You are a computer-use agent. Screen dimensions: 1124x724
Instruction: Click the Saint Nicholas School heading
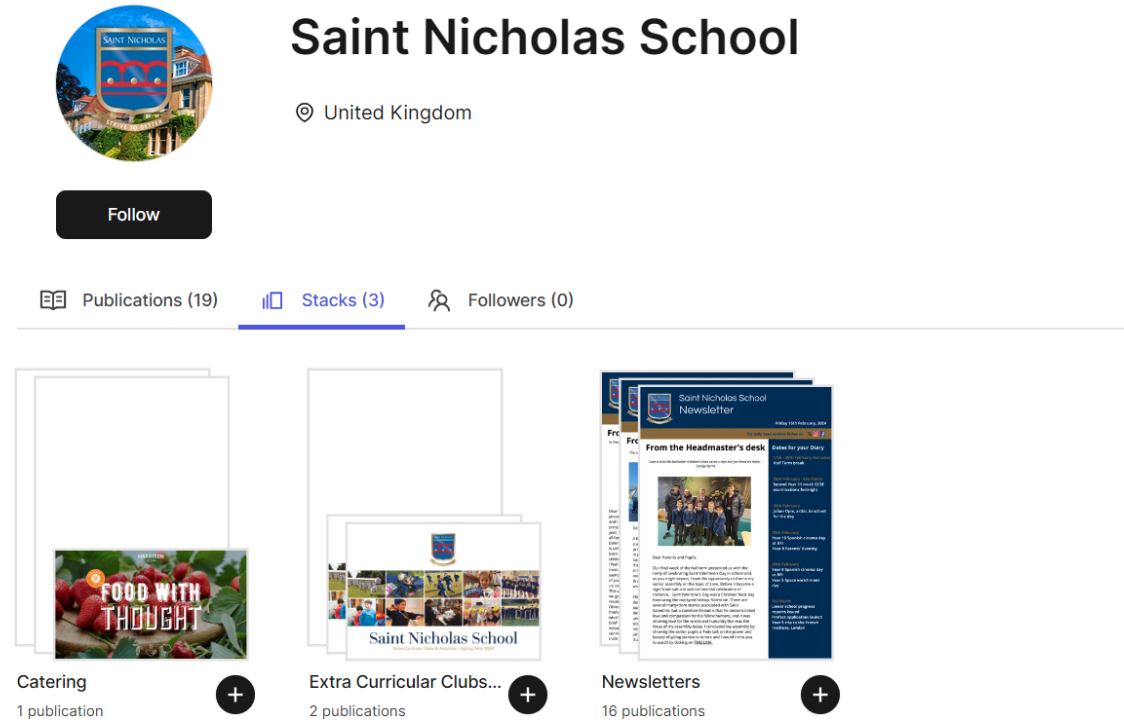coord(544,37)
